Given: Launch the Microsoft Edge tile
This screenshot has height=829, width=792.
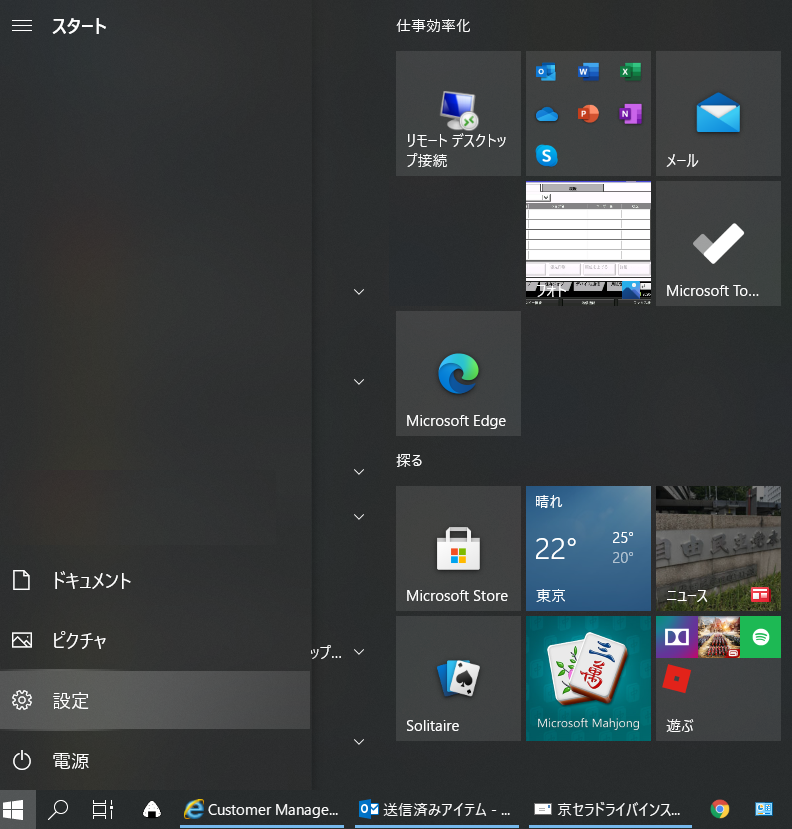Looking at the screenshot, I should point(458,373).
